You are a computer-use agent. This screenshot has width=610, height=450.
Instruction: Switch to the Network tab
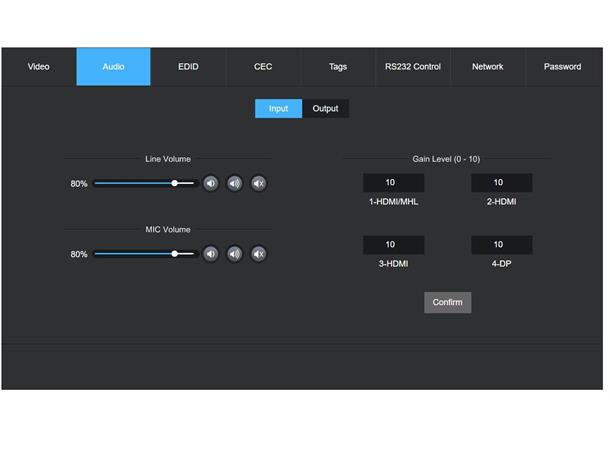click(487, 67)
